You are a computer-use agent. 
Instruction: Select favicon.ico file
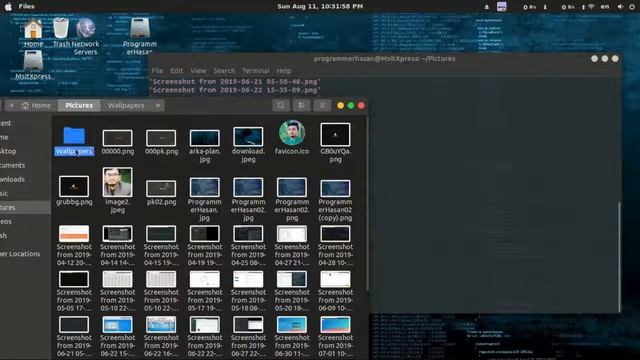(292, 133)
